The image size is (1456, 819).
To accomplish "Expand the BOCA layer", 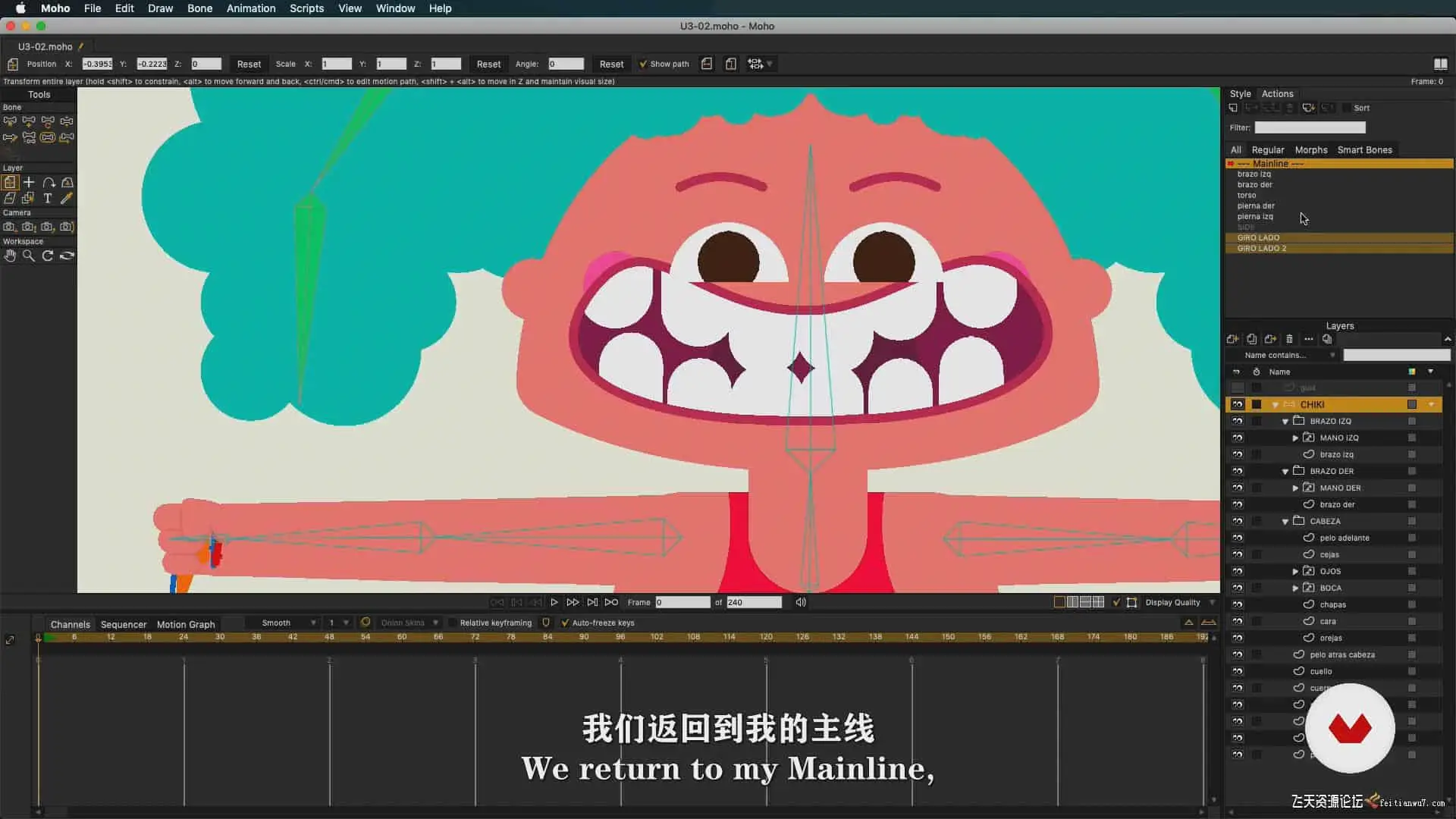I will point(1295,588).
